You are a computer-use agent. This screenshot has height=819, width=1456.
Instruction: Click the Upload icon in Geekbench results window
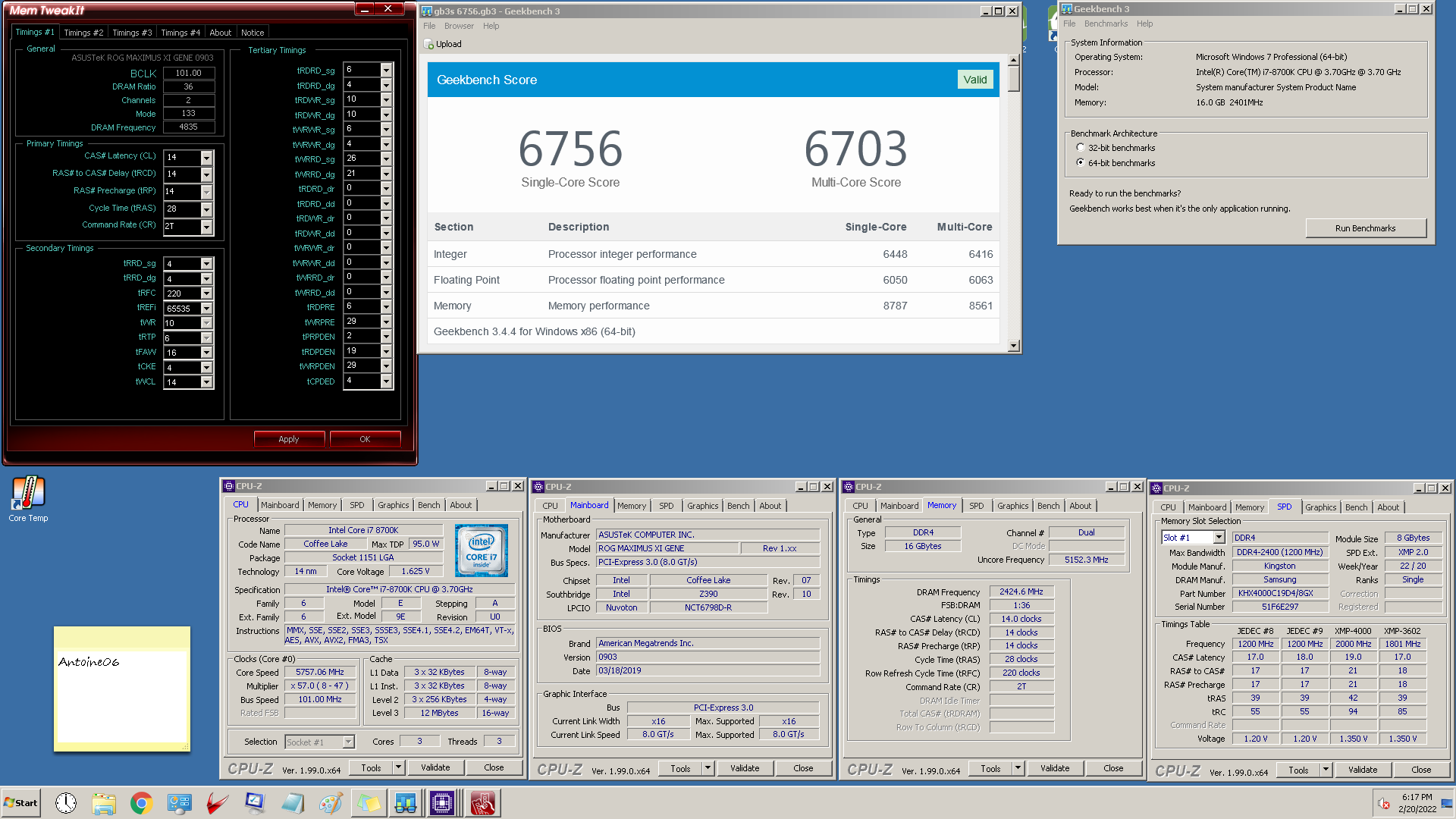click(429, 44)
